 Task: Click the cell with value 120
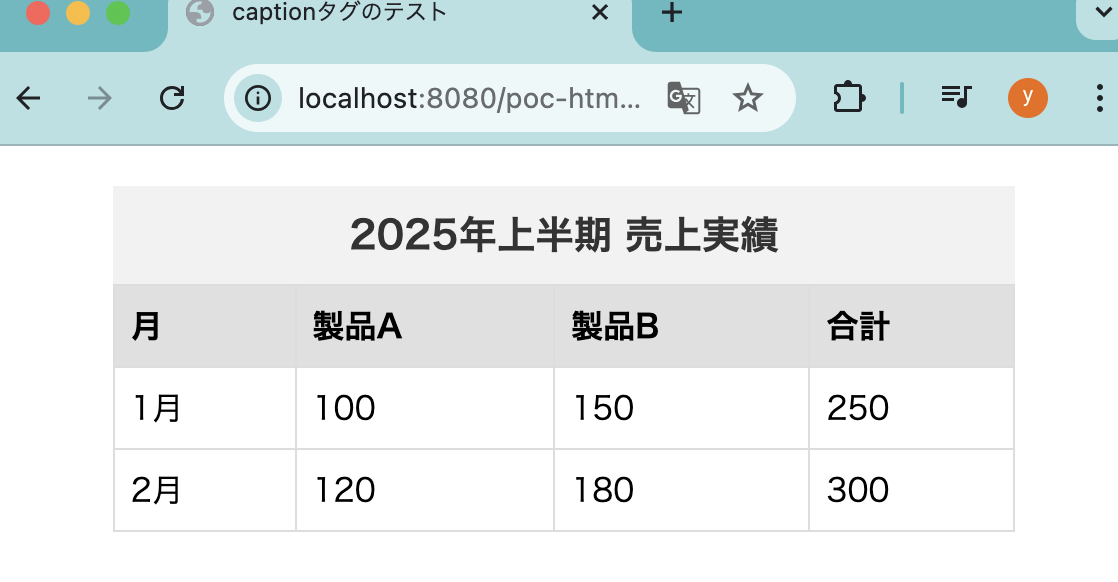[x=425, y=490]
